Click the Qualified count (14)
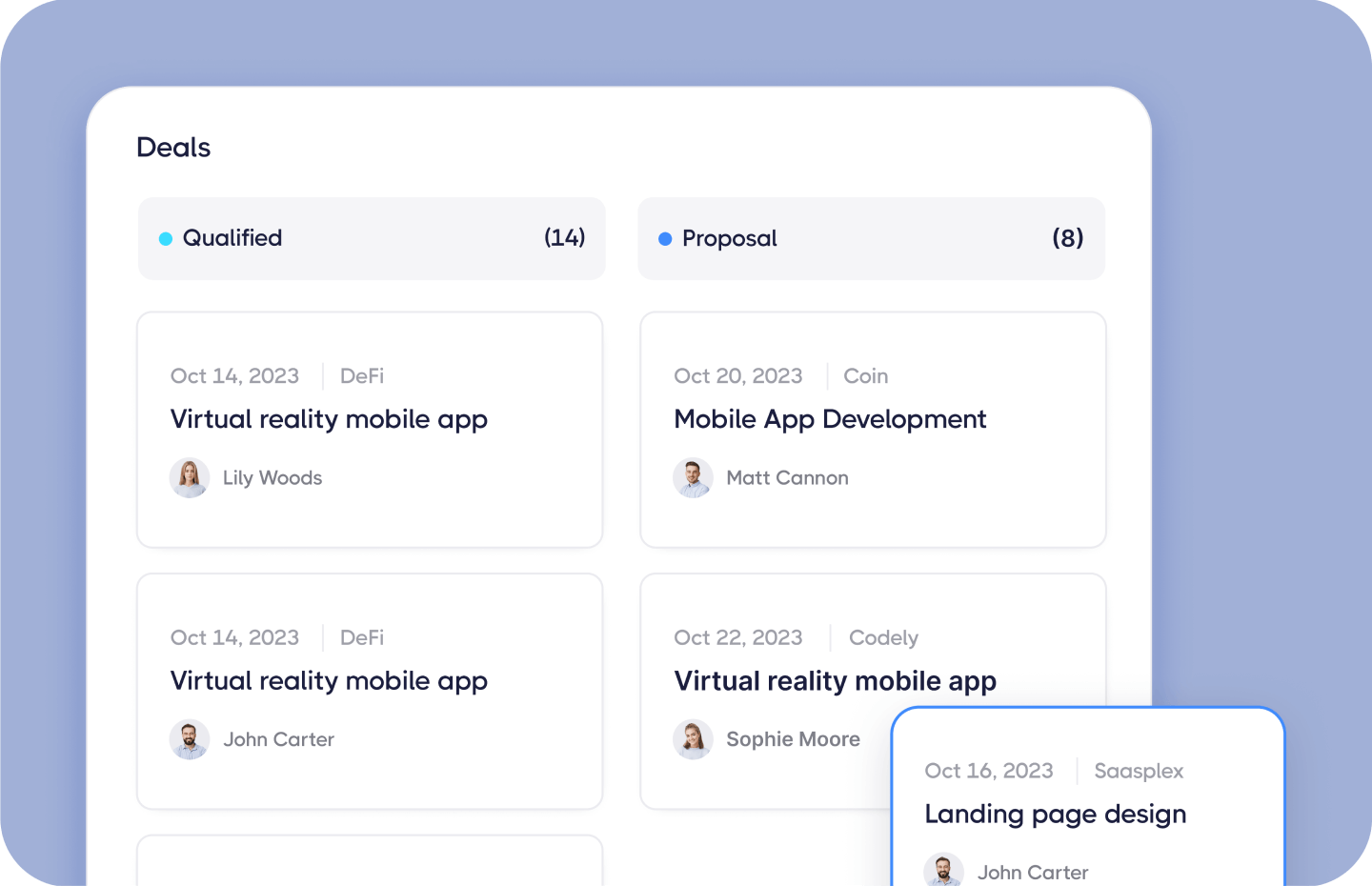 [x=564, y=238]
